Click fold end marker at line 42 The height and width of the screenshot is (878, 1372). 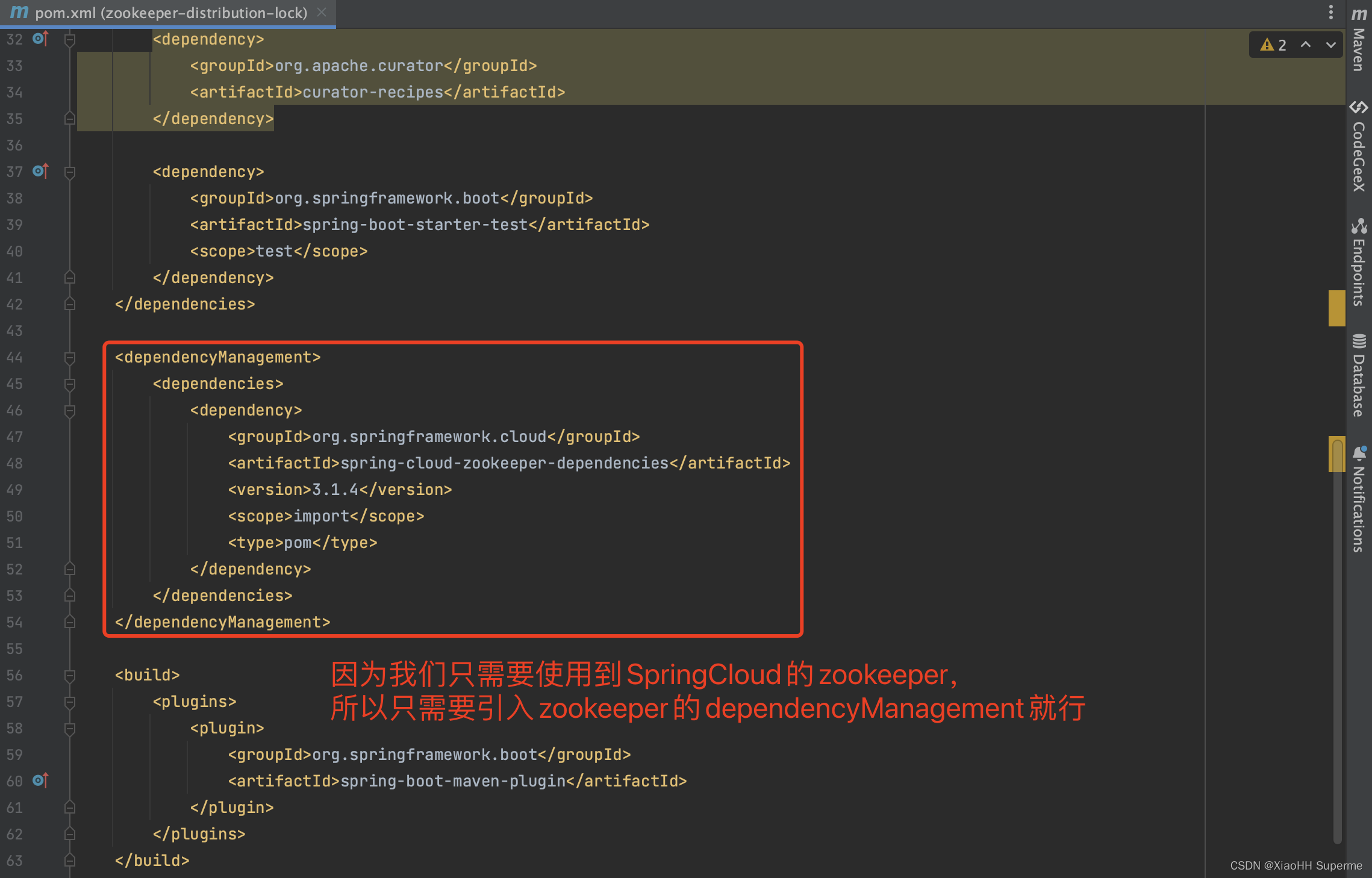pos(70,304)
